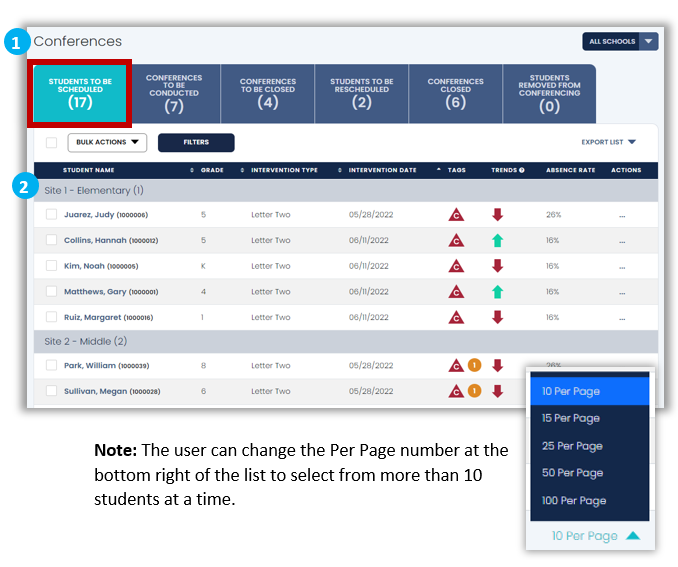Image resolution: width=678 pixels, height=567 pixels.
Task: Click the red conference tag icon for Juarez, Judy
Action: 456,215
